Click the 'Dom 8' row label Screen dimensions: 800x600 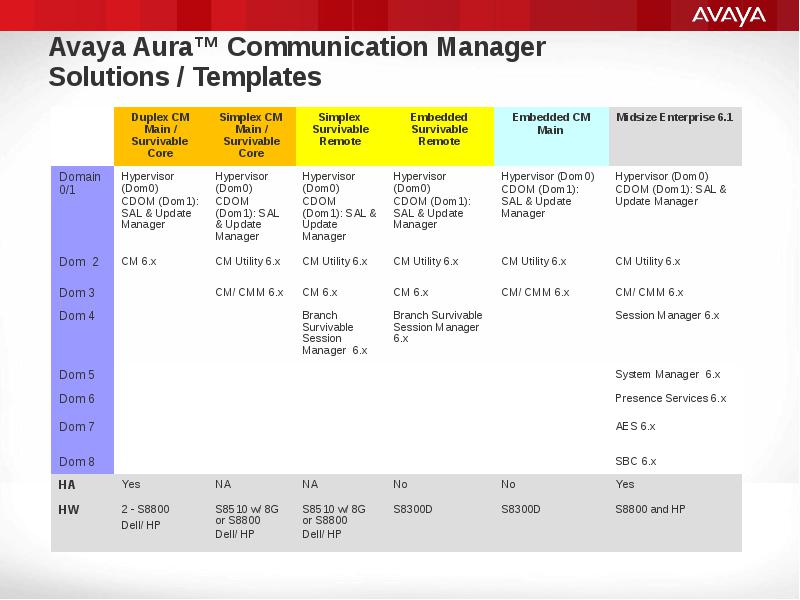click(x=77, y=462)
